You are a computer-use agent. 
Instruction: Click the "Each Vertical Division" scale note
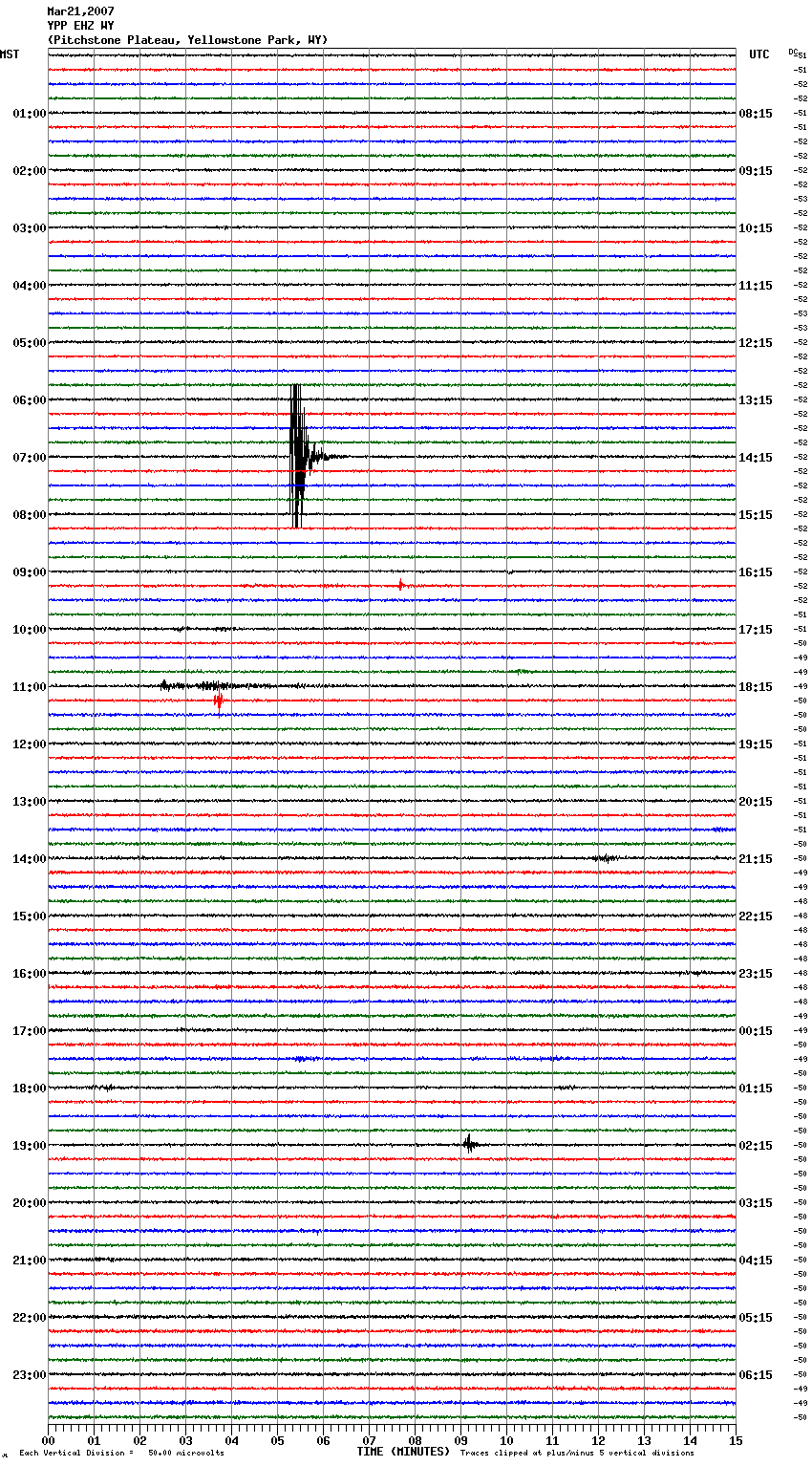click(x=121, y=1454)
